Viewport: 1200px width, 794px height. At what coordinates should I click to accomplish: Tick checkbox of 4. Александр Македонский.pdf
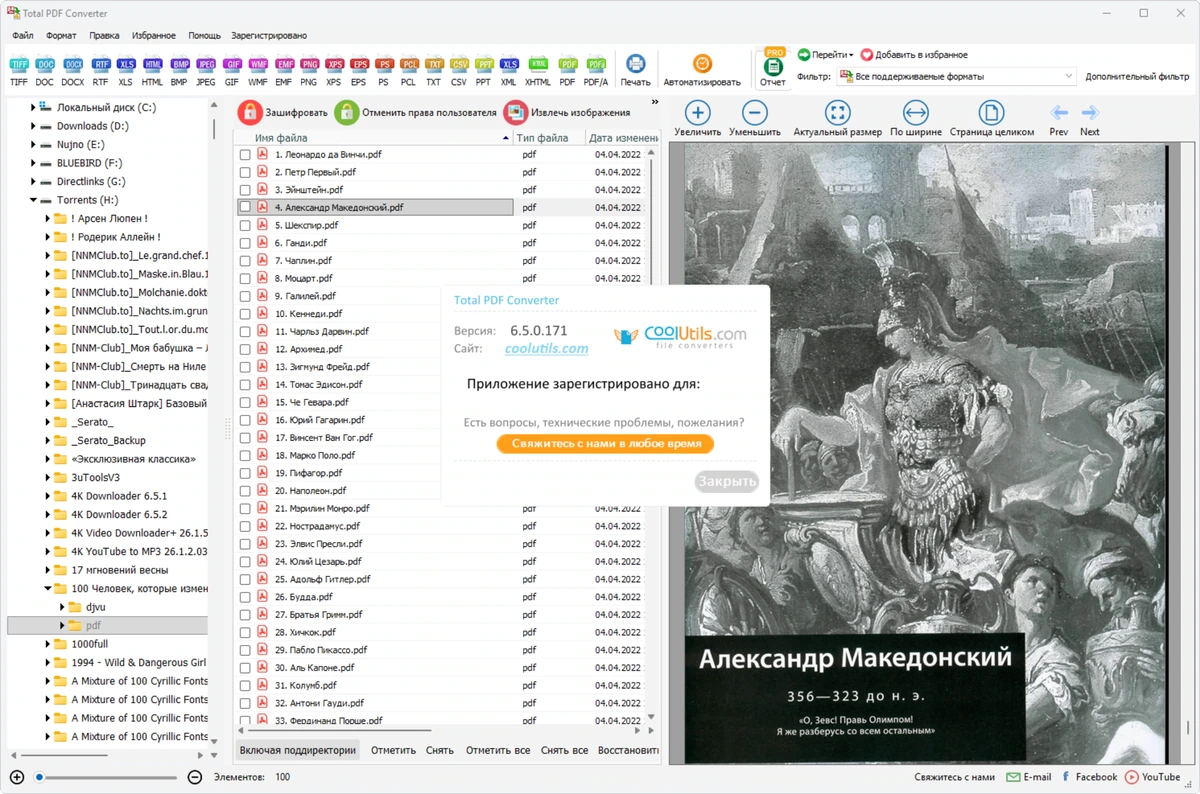coord(245,208)
